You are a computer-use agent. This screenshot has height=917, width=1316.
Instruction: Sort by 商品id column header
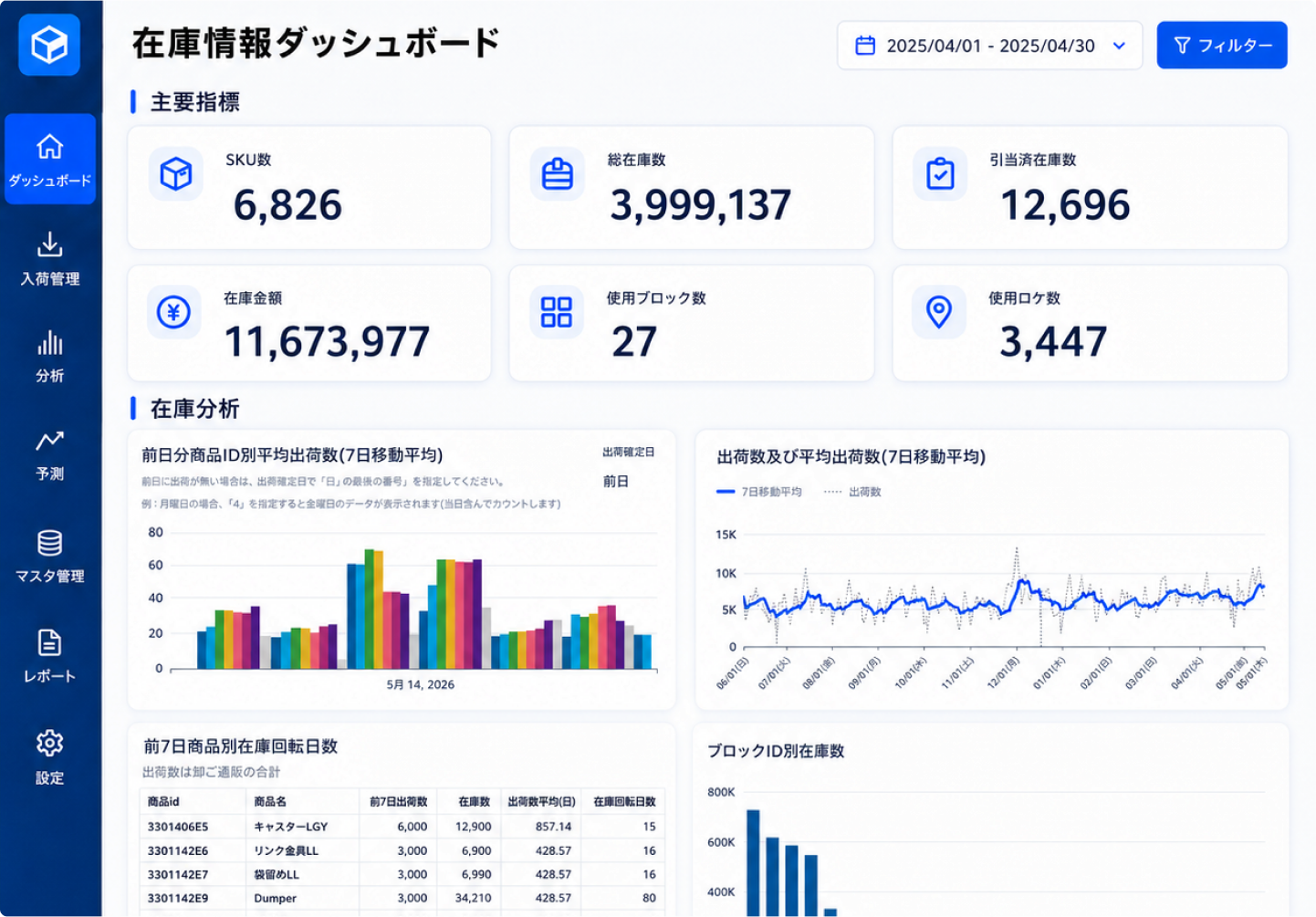point(163,801)
